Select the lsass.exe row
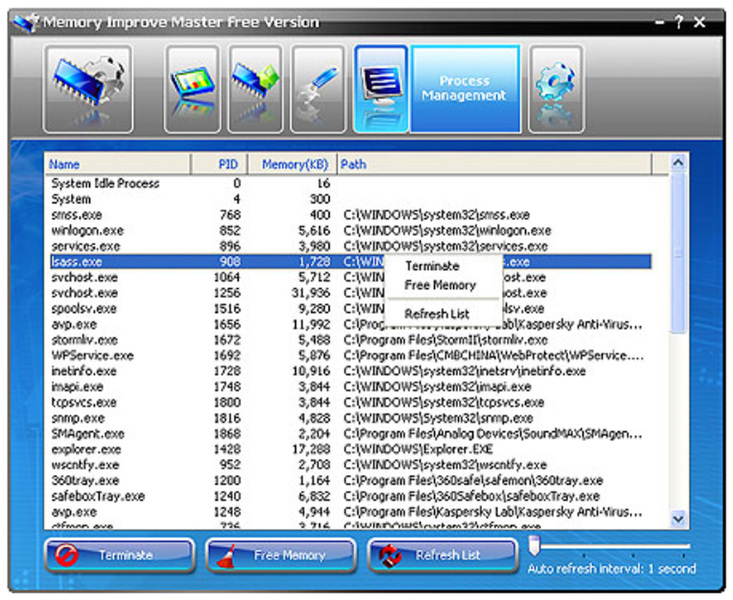Viewport: 733px width, 600px height. pyautogui.click(x=351, y=261)
